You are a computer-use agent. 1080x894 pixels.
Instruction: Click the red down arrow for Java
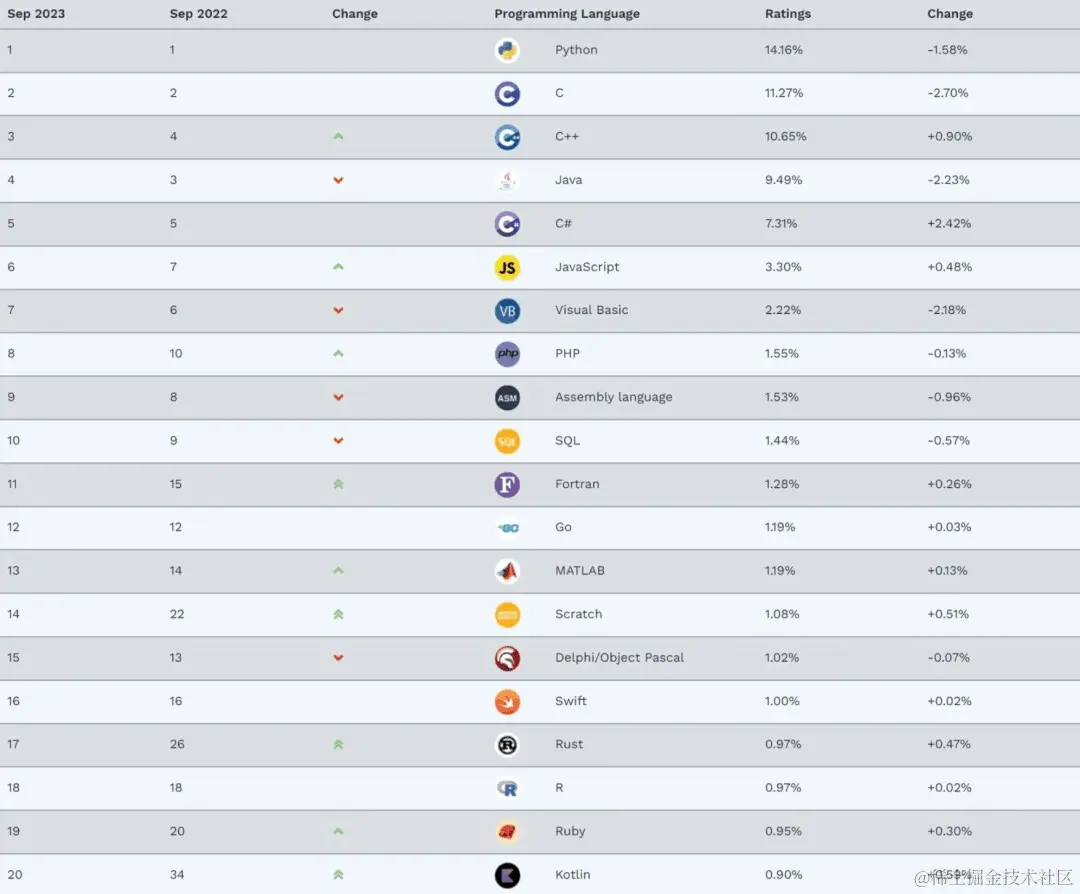(338, 180)
